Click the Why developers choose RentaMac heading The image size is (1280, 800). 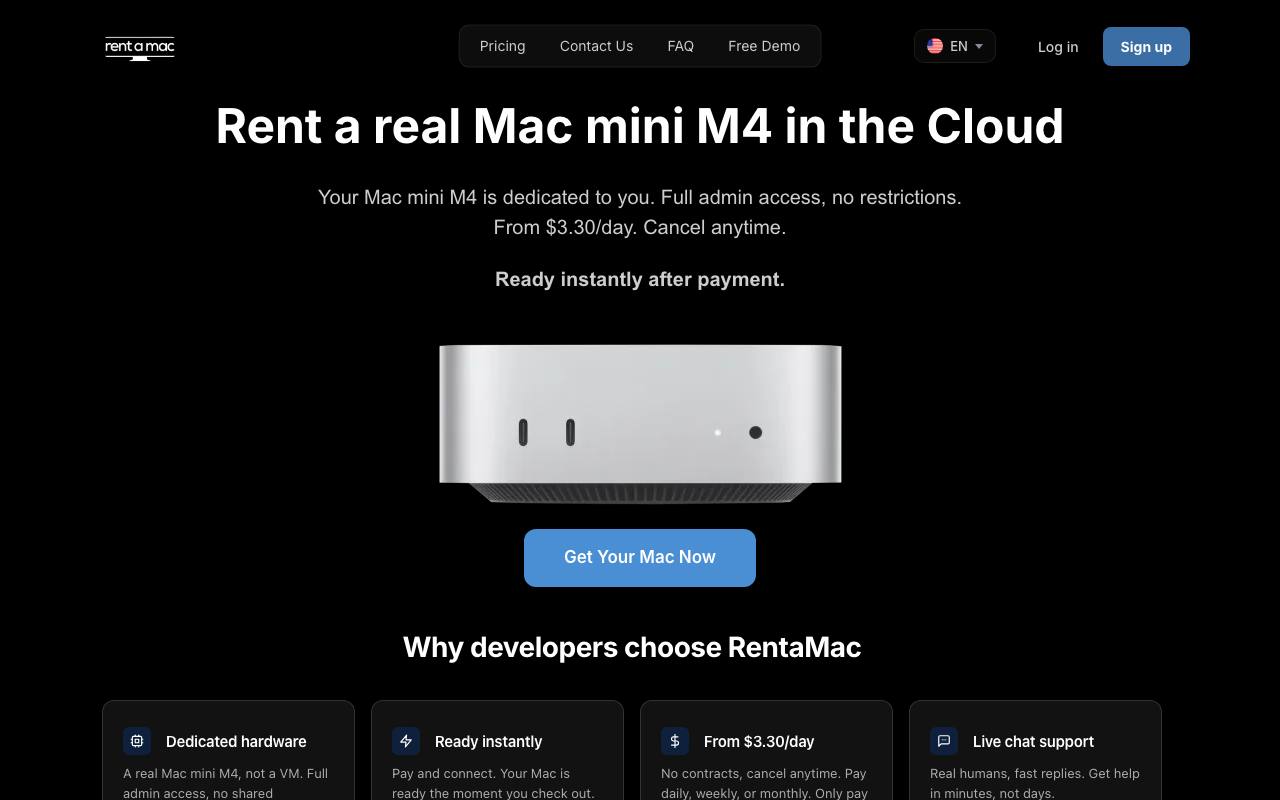(632, 647)
